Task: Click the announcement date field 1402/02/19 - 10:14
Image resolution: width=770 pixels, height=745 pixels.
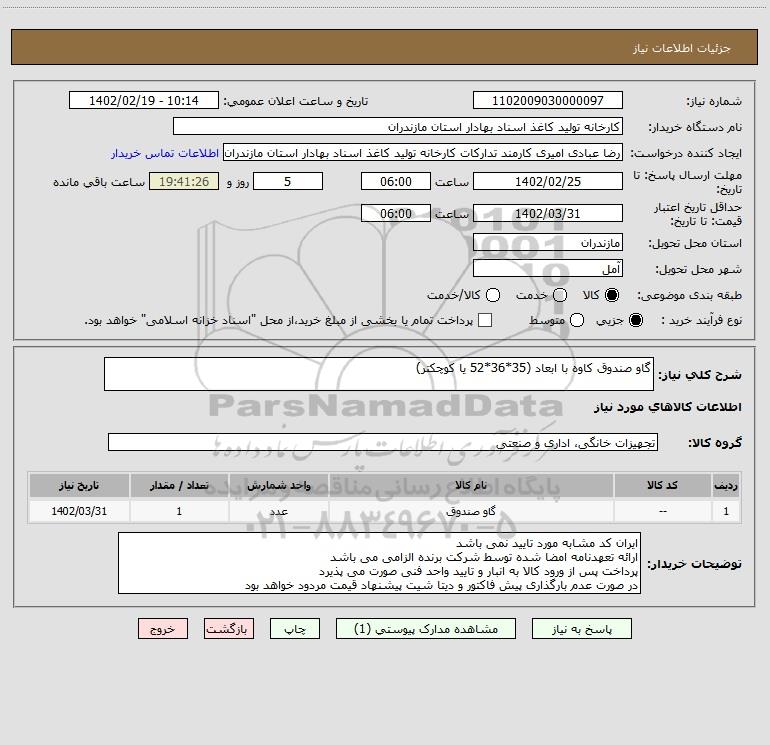Action: [x=144, y=101]
